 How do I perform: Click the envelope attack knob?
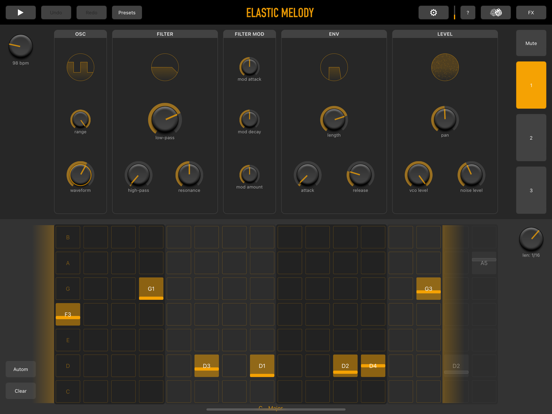click(307, 174)
